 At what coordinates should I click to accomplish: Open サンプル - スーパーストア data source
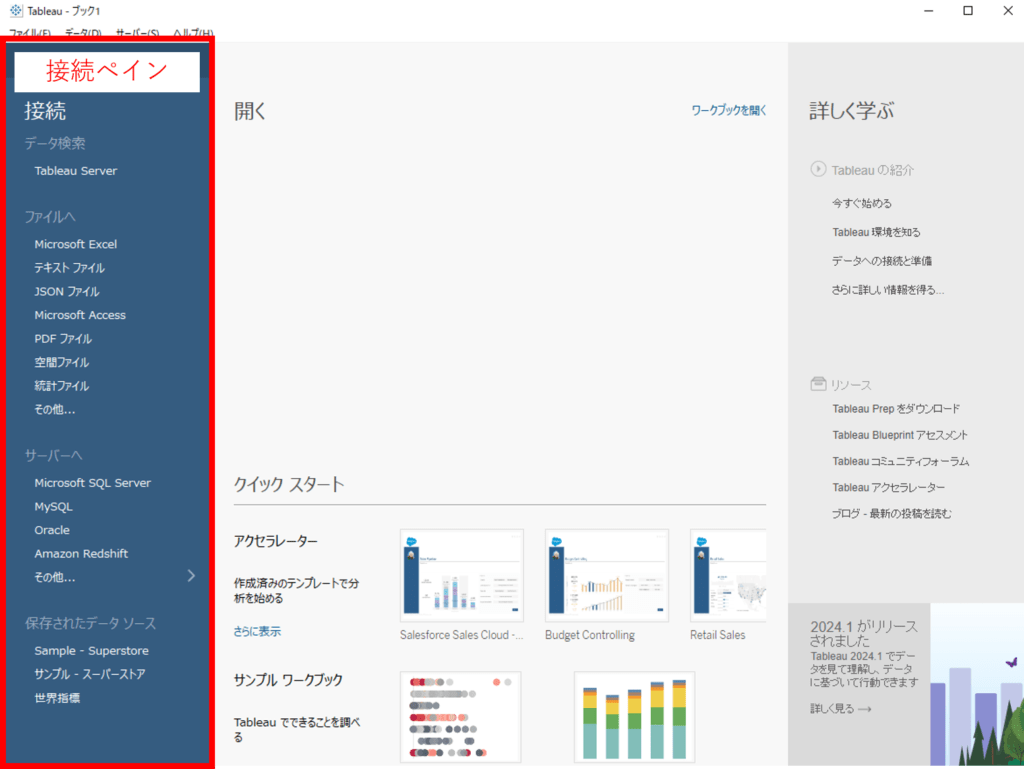[89, 674]
